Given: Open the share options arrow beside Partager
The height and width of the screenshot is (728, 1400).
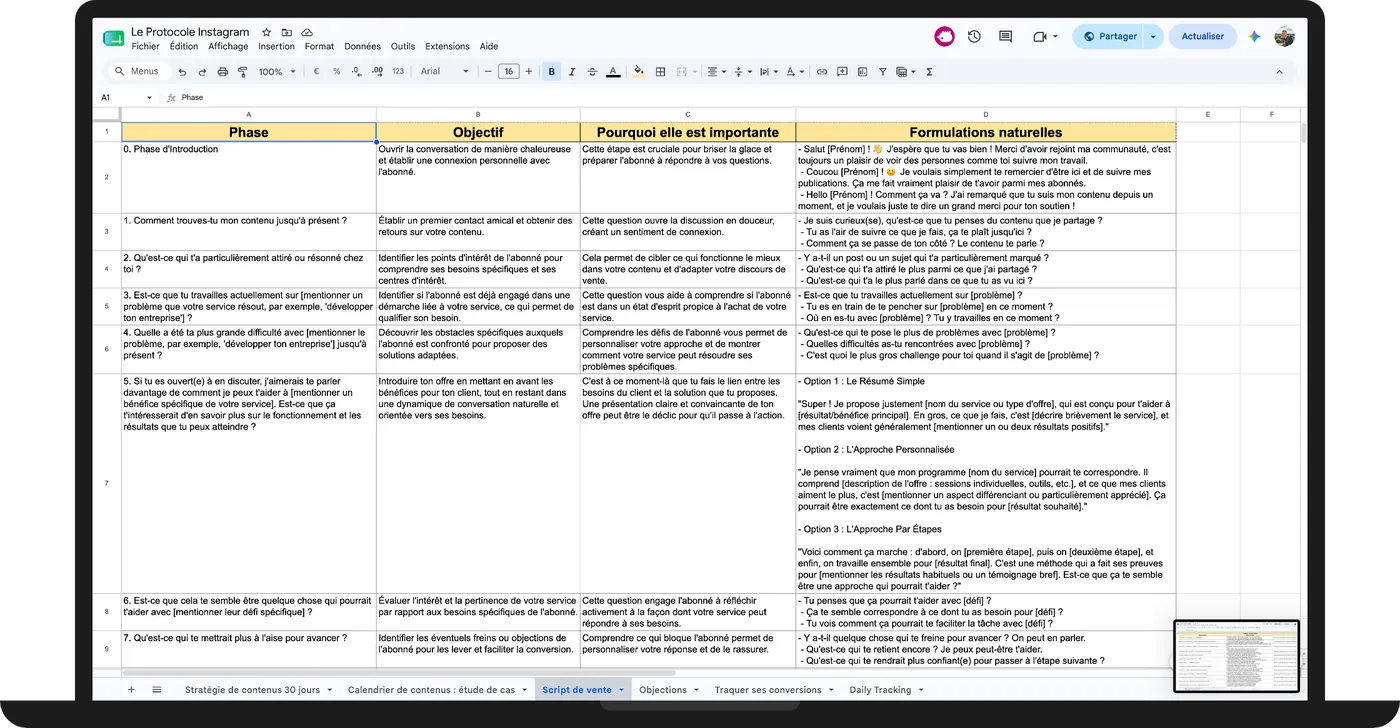Looking at the screenshot, I should point(1153,36).
